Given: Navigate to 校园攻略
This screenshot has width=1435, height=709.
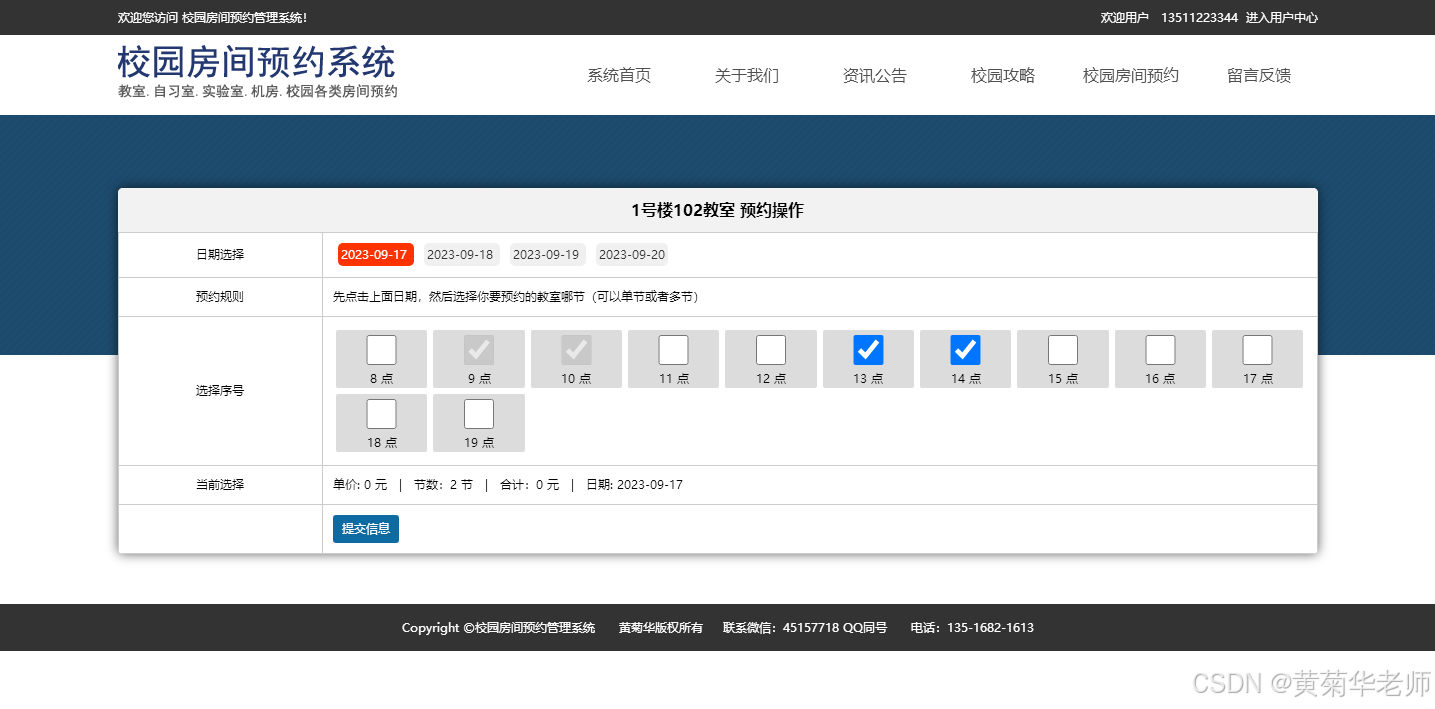Looking at the screenshot, I should click(x=1003, y=76).
